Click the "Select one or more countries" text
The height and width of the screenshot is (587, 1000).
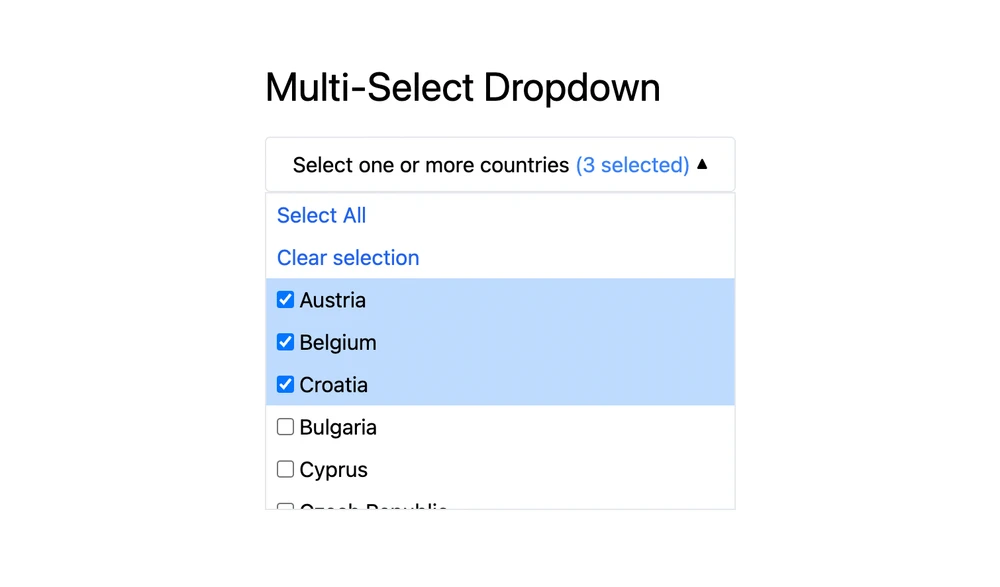pos(430,165)
